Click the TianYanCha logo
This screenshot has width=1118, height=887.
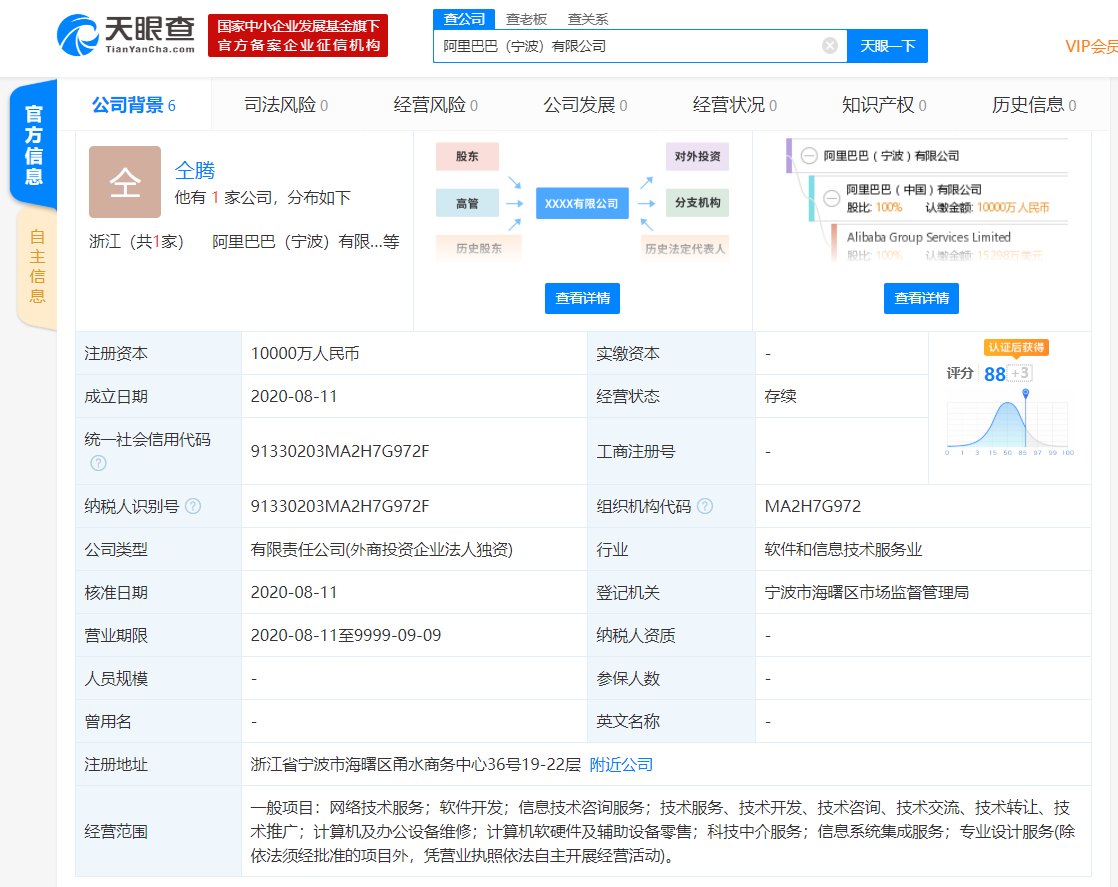click(126, 35)
